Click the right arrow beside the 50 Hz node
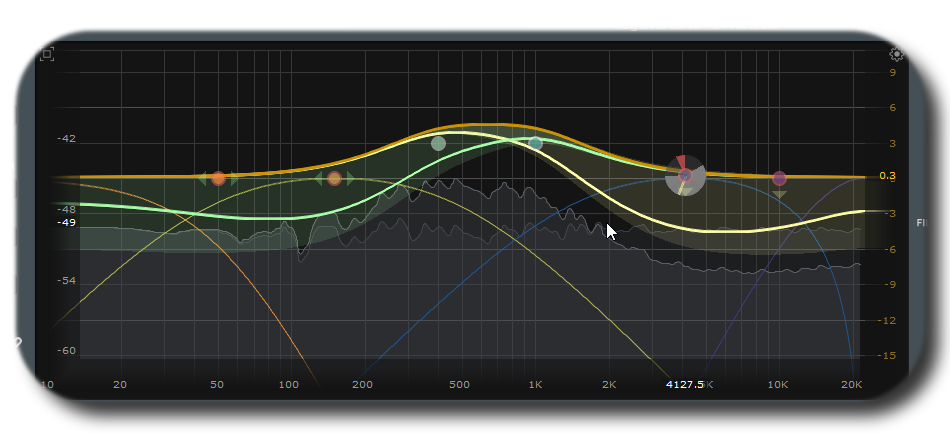 234,179
